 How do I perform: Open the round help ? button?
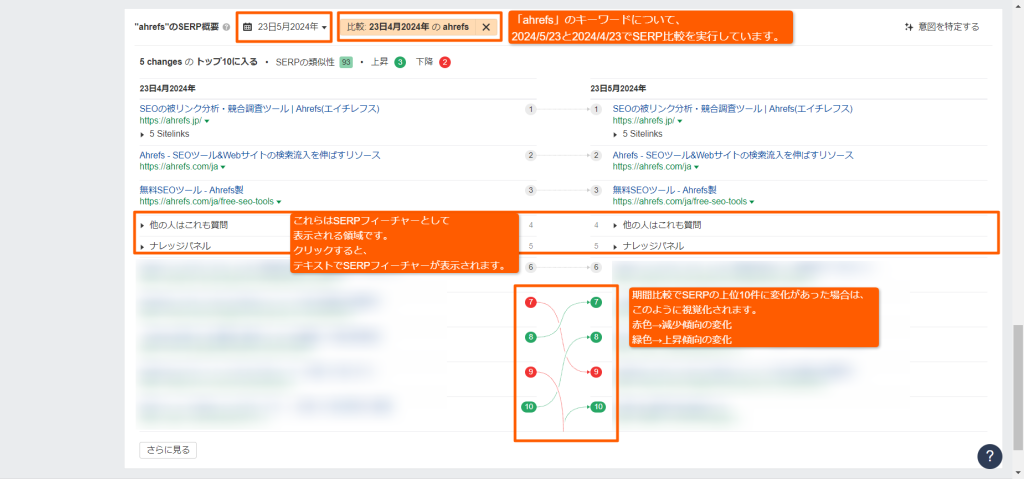[x=990, y=455]
